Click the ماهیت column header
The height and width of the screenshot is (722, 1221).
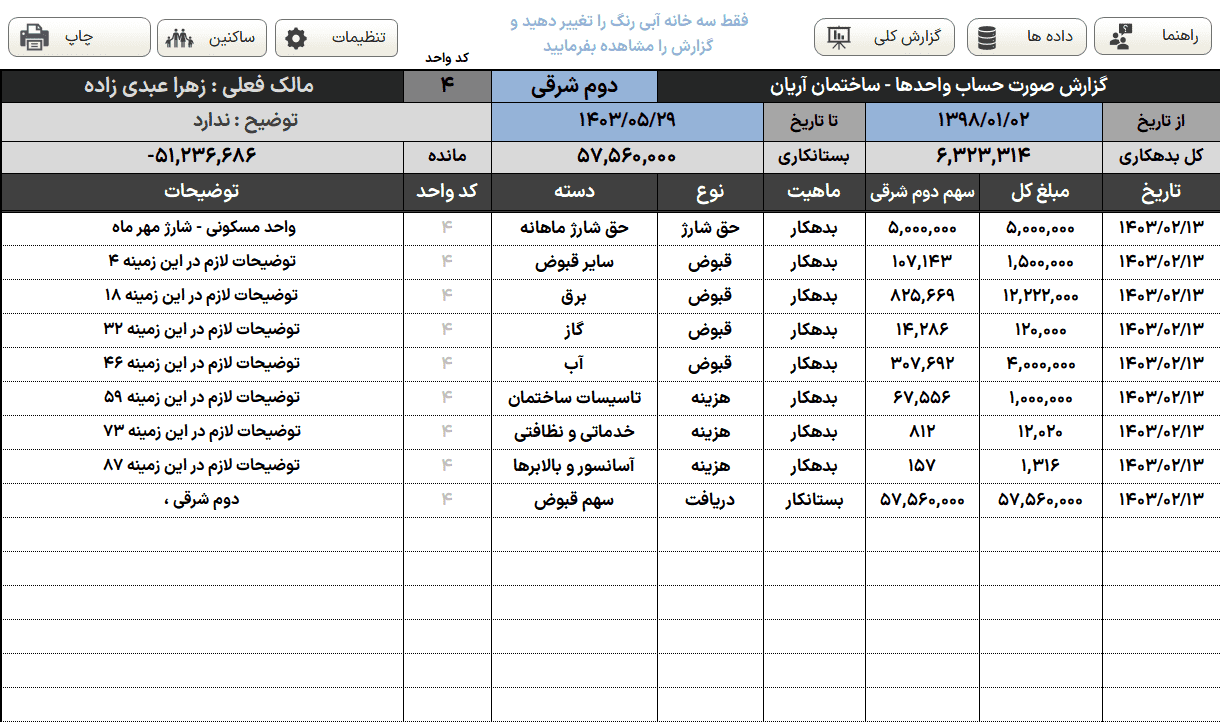[x=814, y=191]
